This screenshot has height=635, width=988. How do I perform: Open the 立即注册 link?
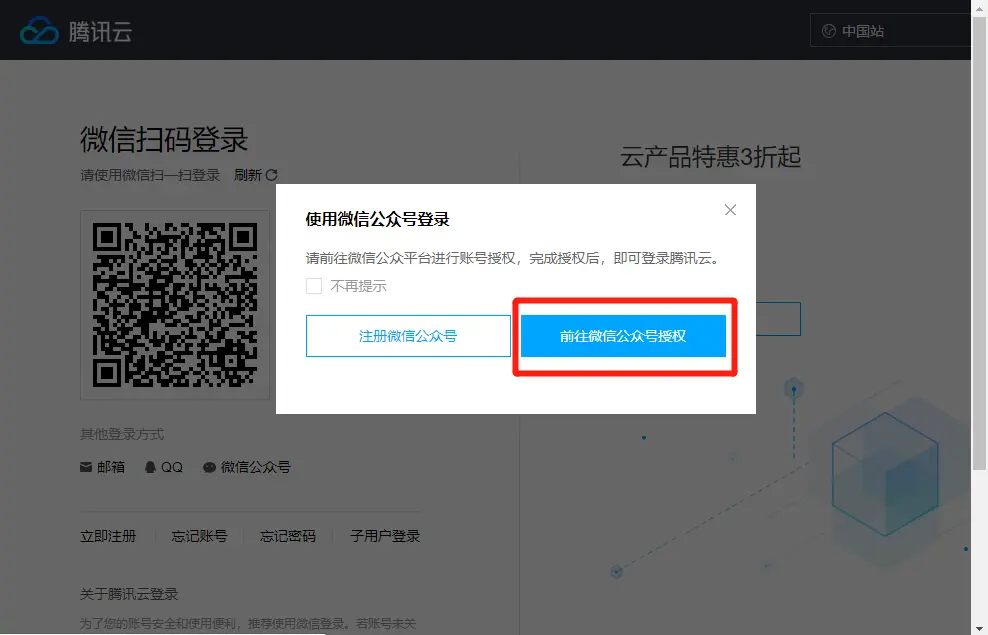108,536
